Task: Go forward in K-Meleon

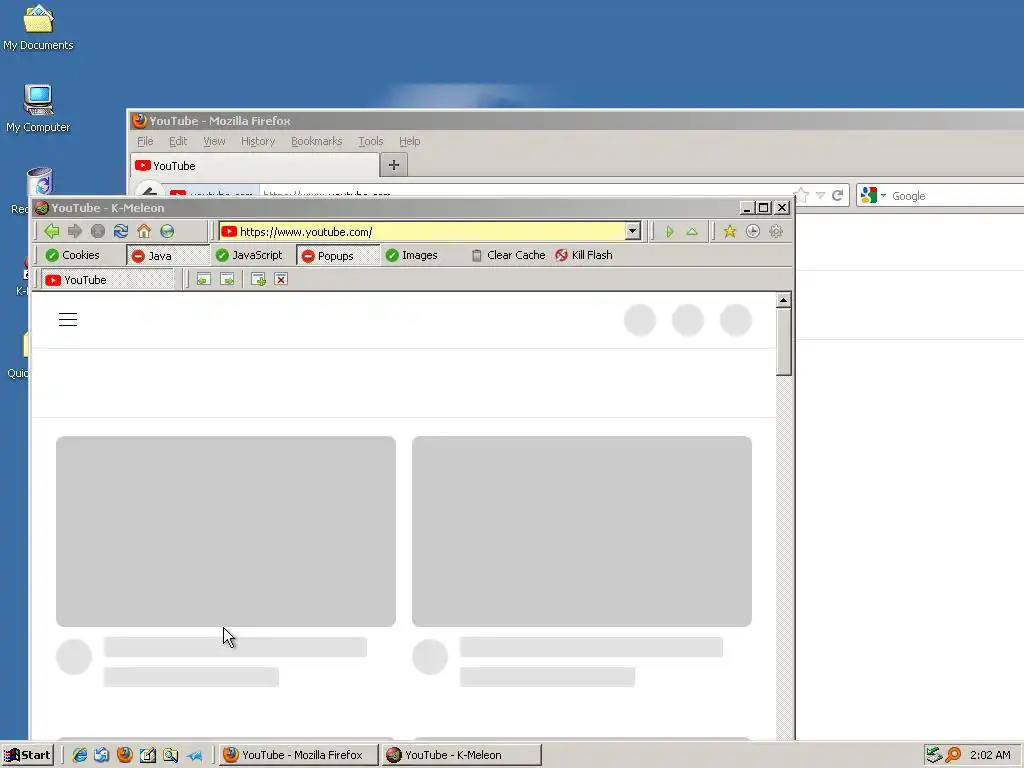Action: (x=74, y=231)
